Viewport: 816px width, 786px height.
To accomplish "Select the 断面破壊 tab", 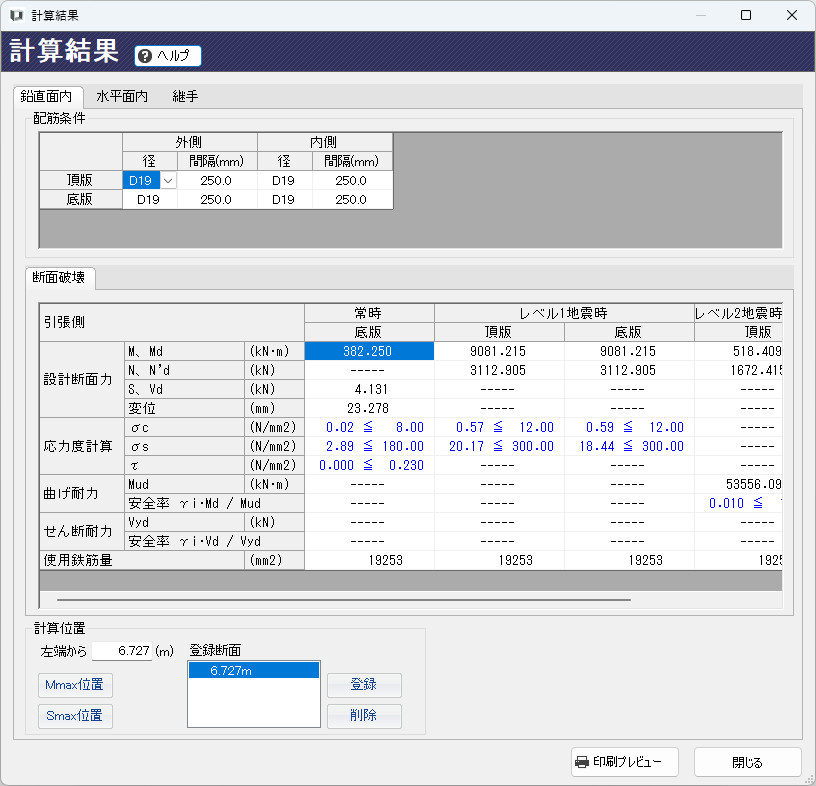I will pos(59,277).
